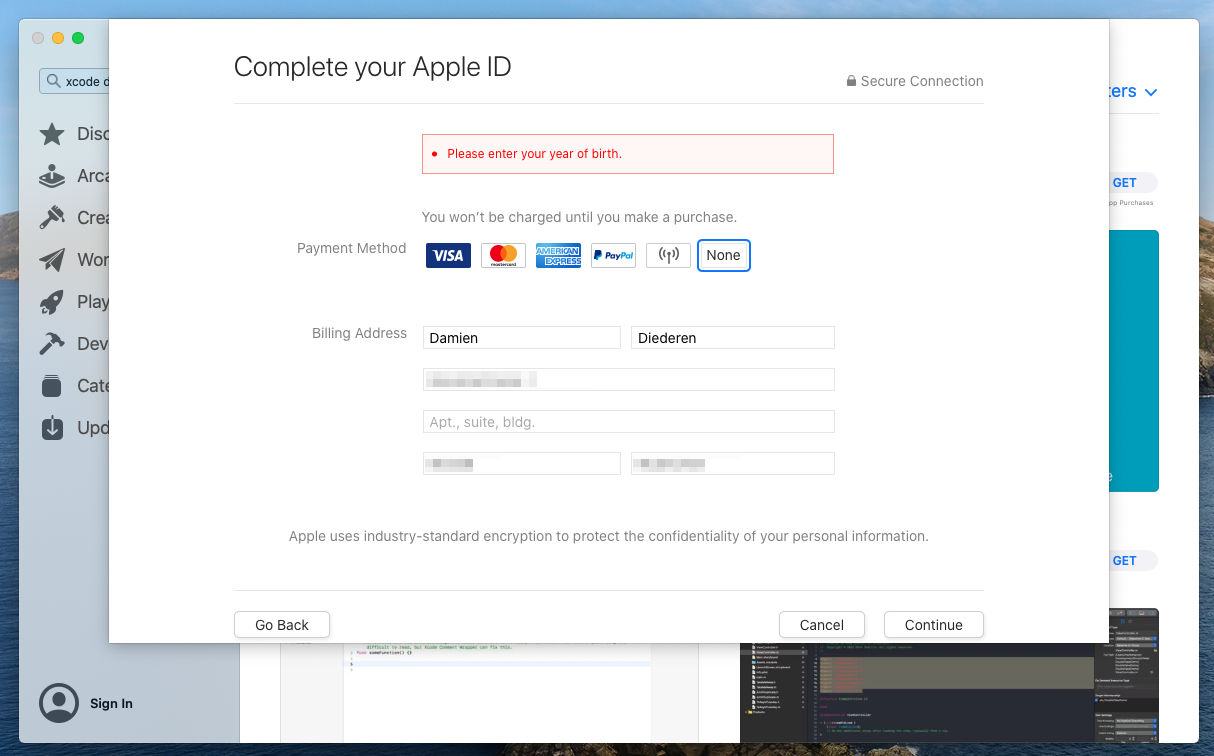
Task: Click the Go Back button
Action: tap(282, 625)
